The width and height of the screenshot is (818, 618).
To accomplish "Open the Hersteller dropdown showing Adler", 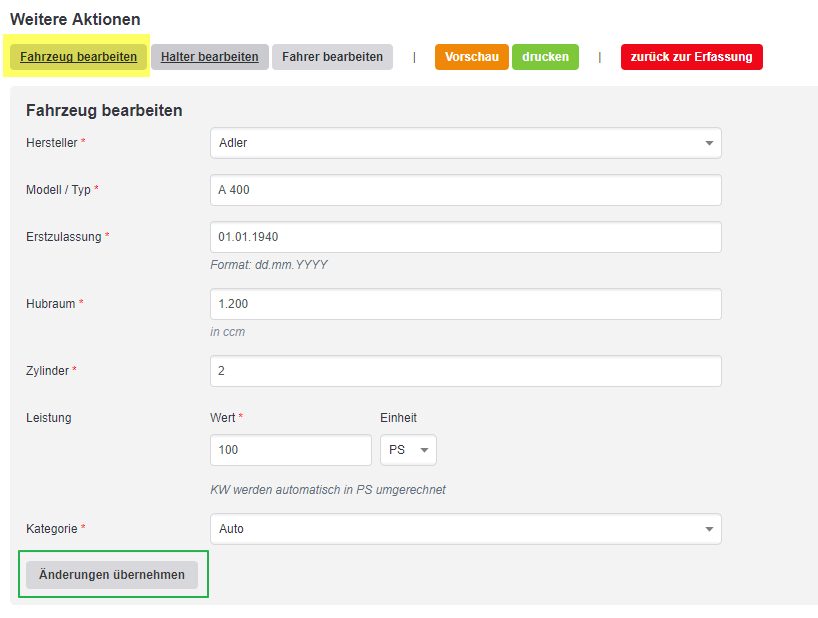I will coord(466,143).
